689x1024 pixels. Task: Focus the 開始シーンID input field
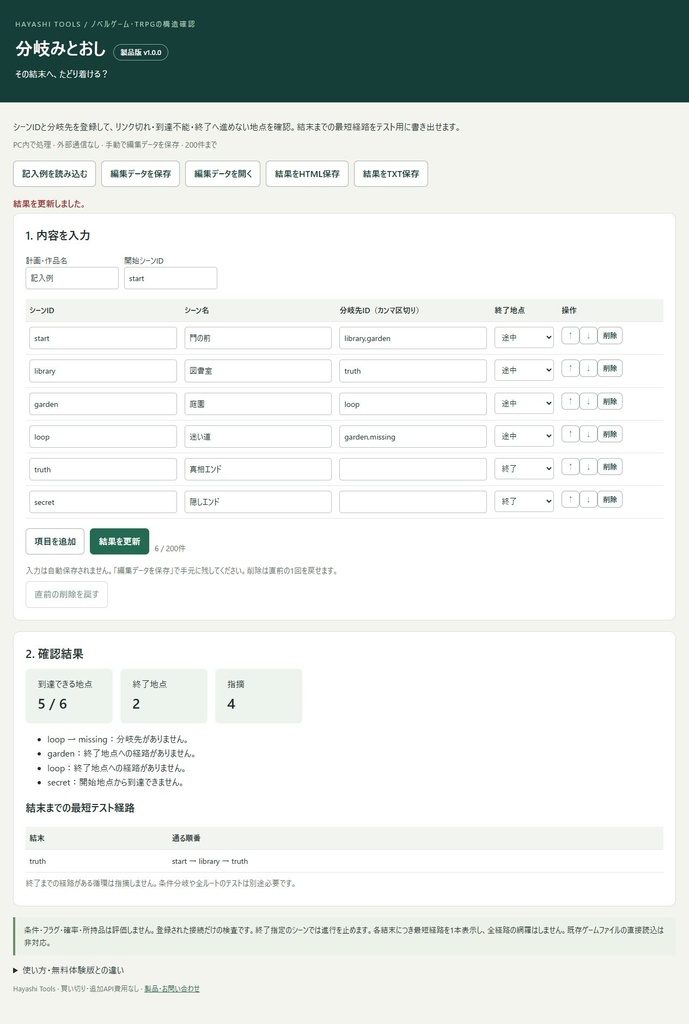click(170, 278)
